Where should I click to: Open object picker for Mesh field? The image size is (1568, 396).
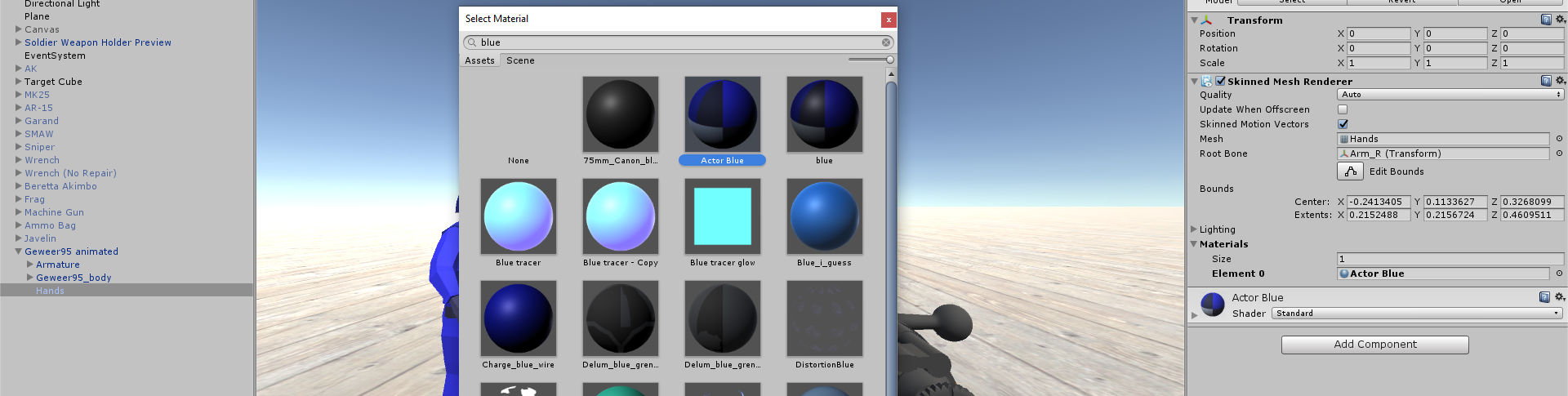tap(1559, 139)
